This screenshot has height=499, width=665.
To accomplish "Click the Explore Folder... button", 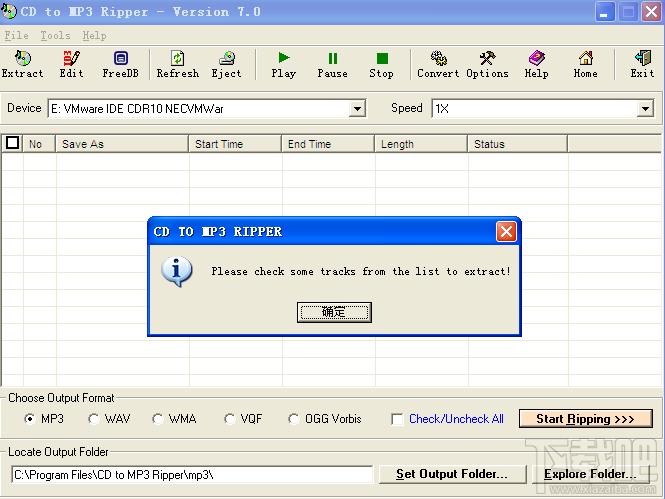I will tap(590, 474).
